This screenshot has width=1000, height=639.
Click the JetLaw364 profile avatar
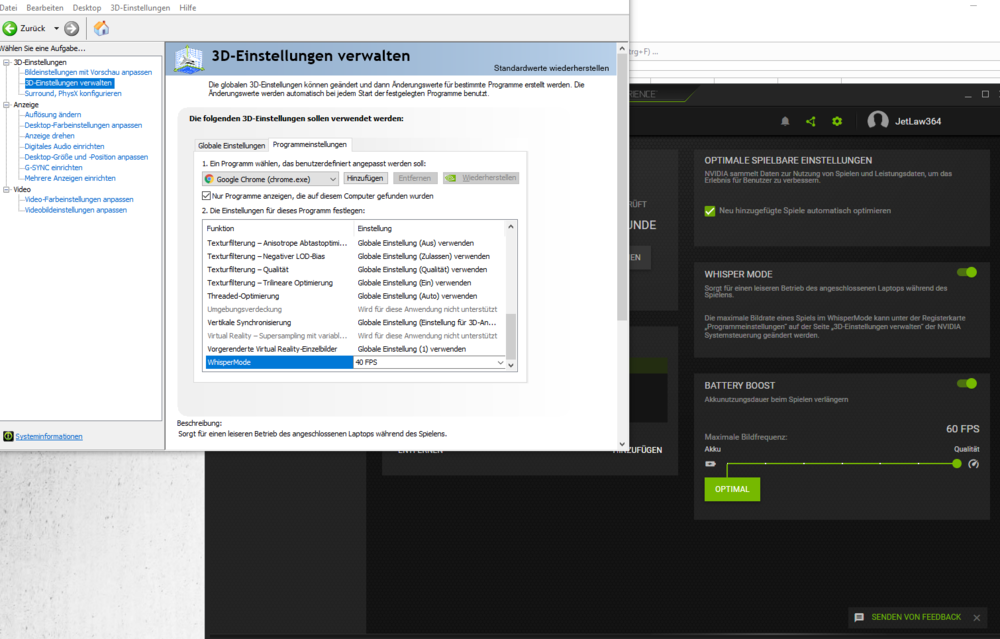click(x=877, y=120)
